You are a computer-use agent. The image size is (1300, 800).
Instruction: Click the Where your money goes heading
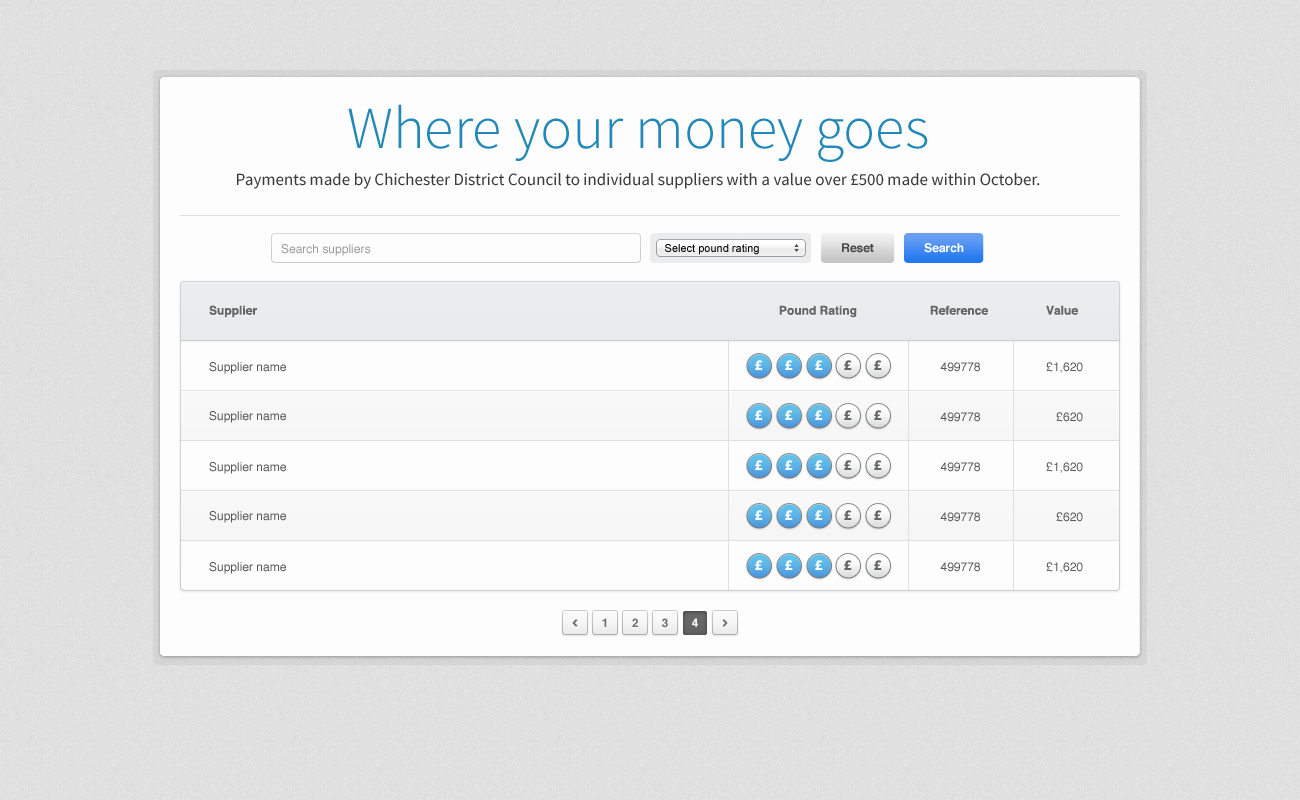coord(638,130)
